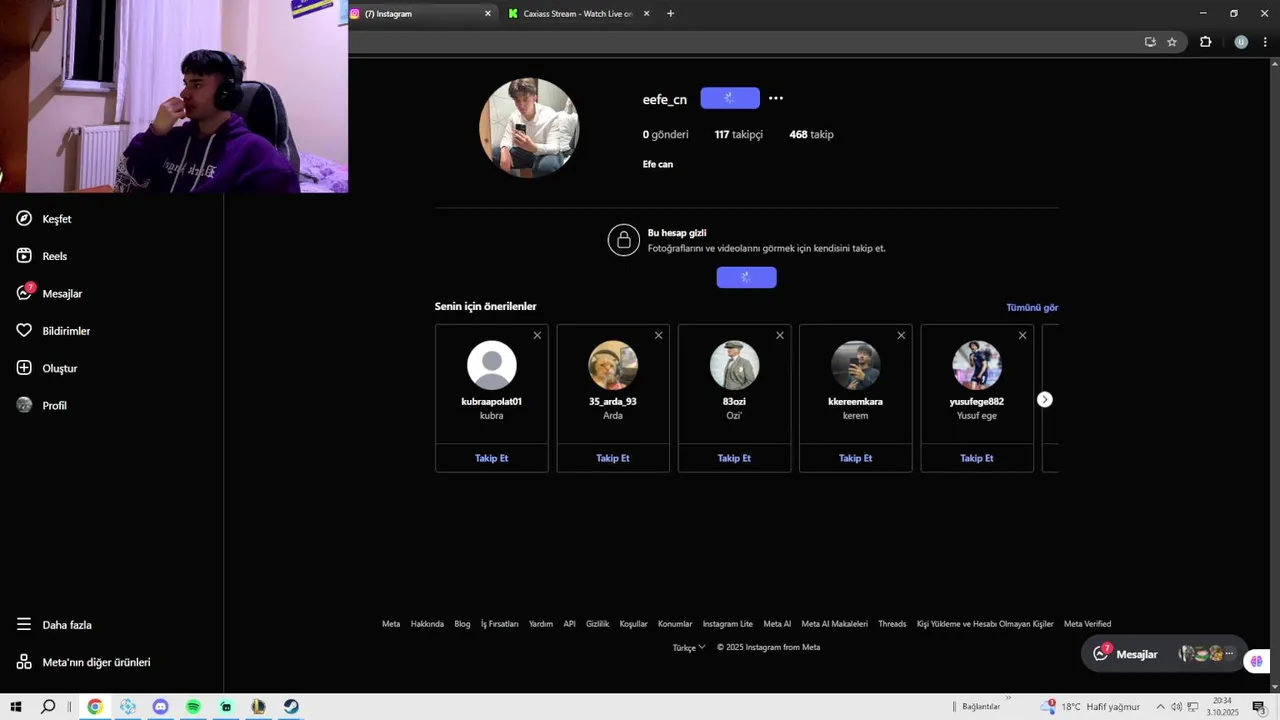Click the volume icon in system tray
Viewport: 1280px width, 720px height.
coord(1176,707)
